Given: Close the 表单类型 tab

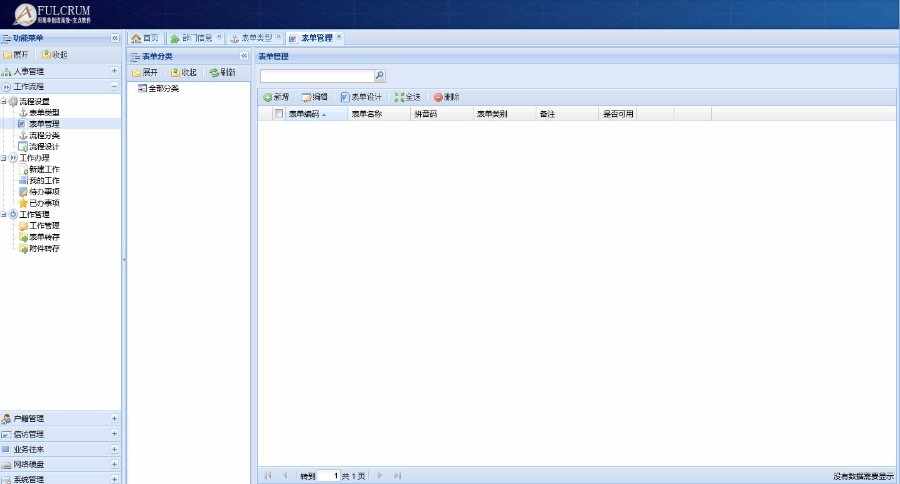Looking at the screenshot, I should (x=278, y=37).
